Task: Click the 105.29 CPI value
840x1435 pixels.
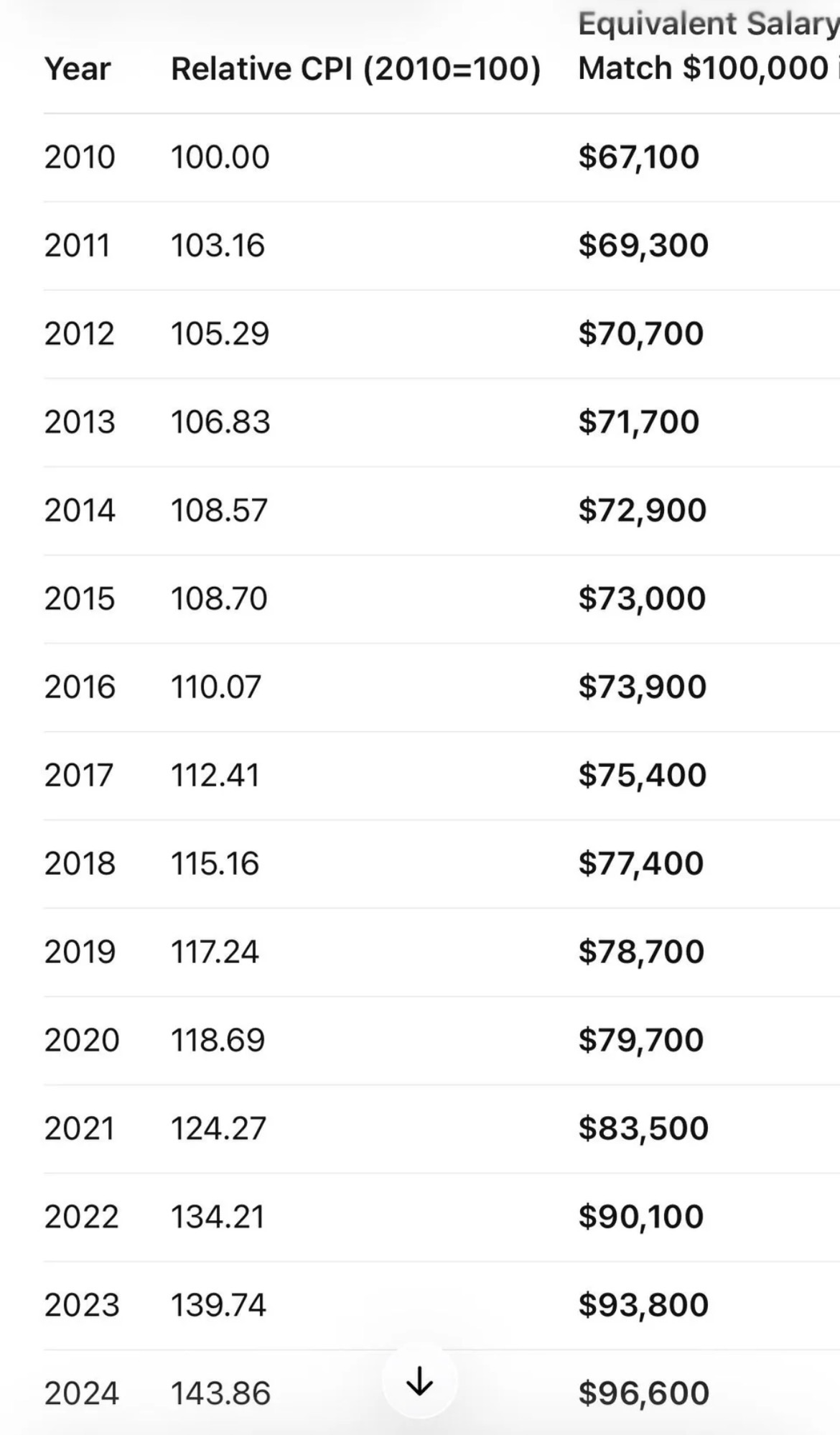Action: click(220, 333)
